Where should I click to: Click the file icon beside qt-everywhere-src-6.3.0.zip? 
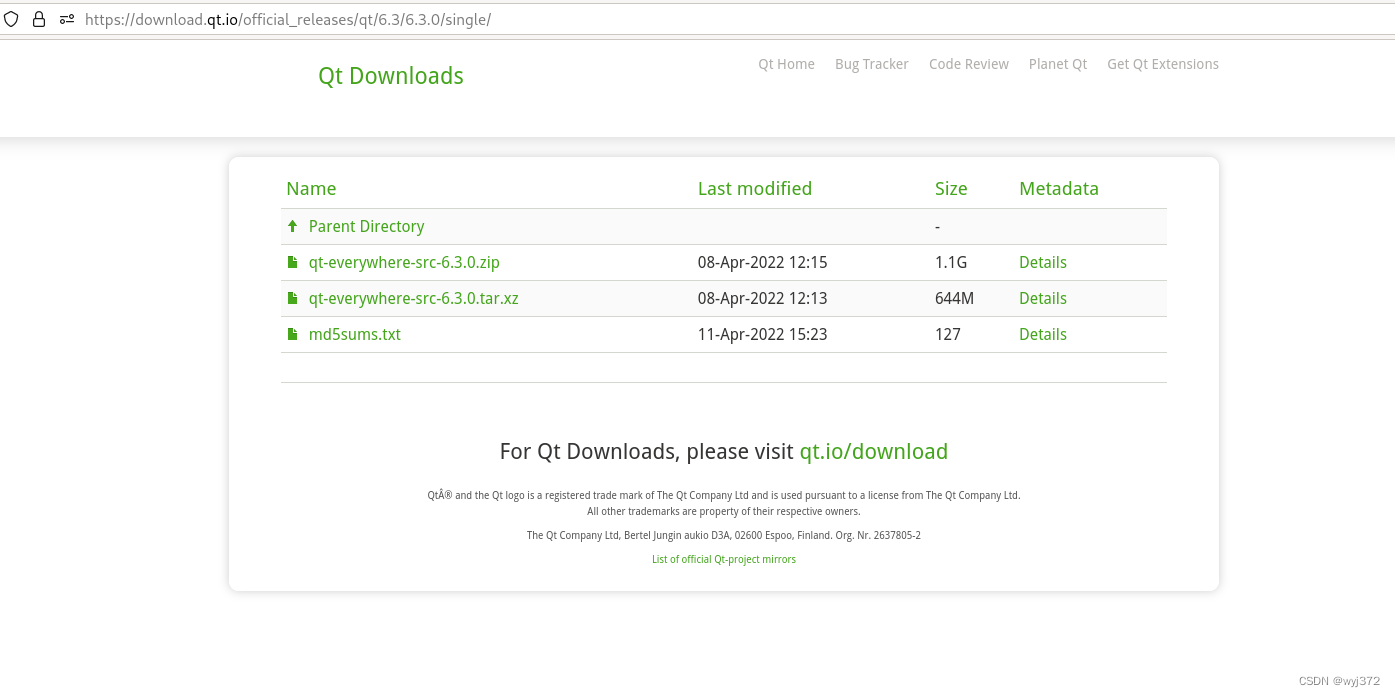[292, 262]
